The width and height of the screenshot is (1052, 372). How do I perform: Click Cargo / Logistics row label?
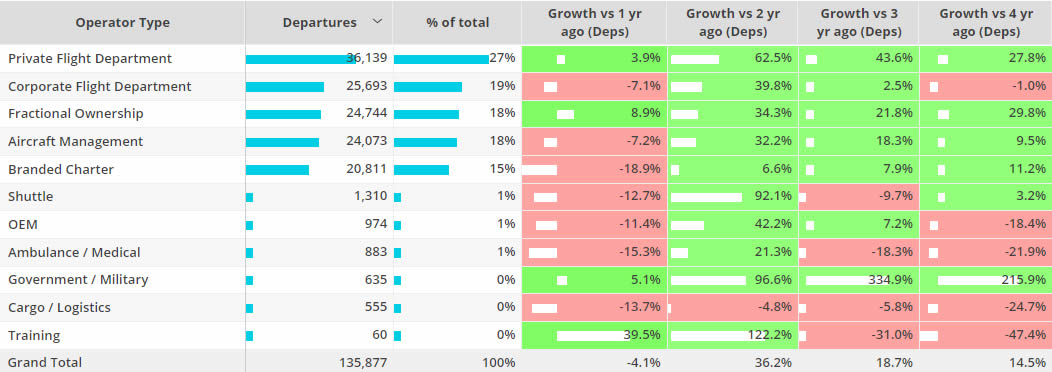[x=59, y=308]
